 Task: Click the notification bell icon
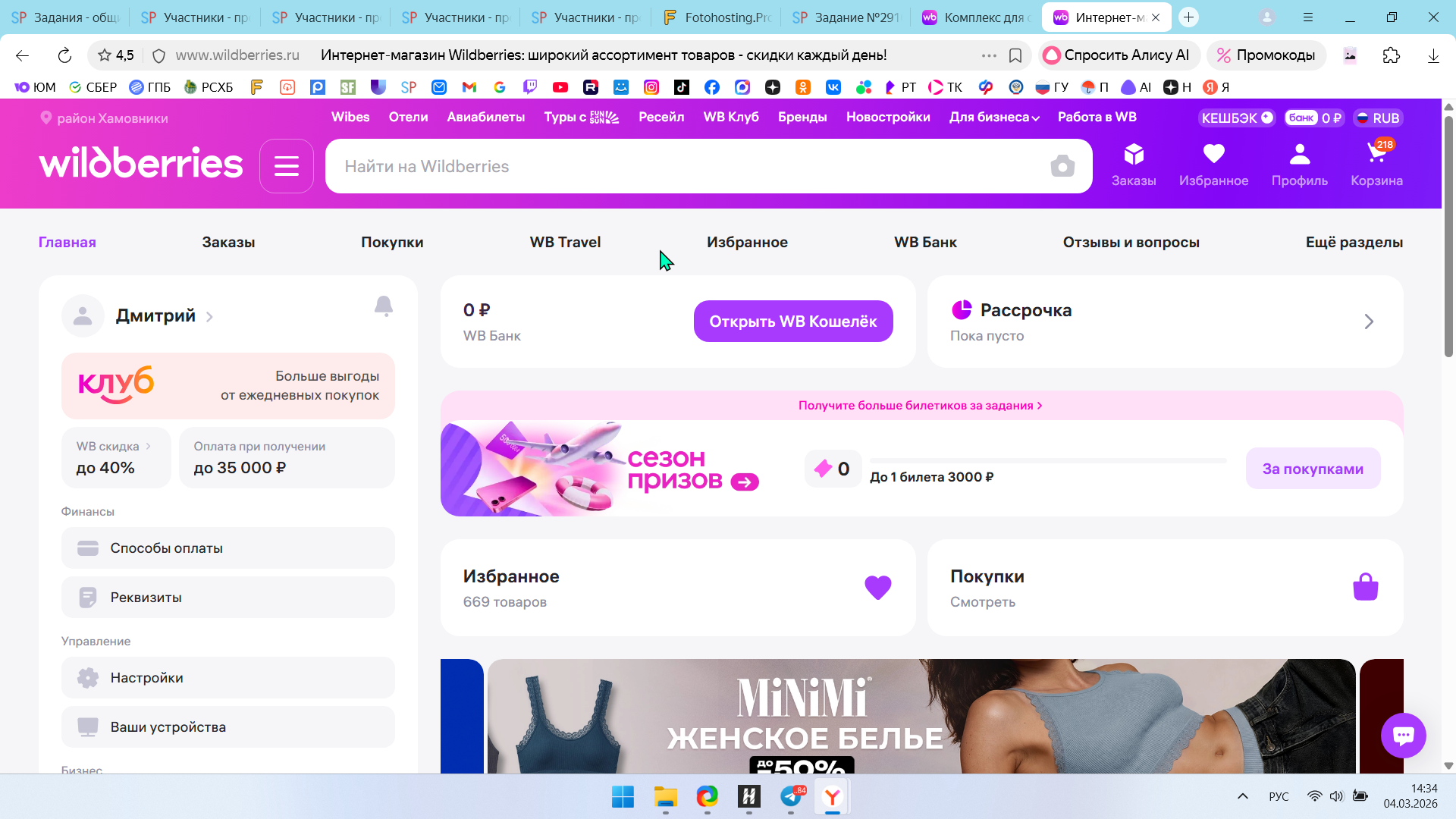pyautogui.click(x=384, y=306)
